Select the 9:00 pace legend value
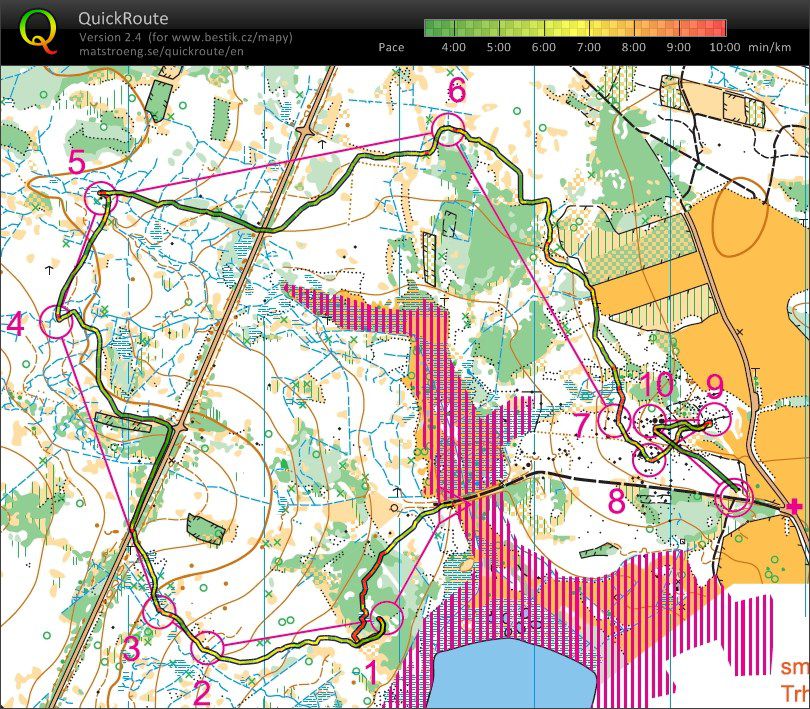The width and height of the screenshot is (810, 709). 678,47
